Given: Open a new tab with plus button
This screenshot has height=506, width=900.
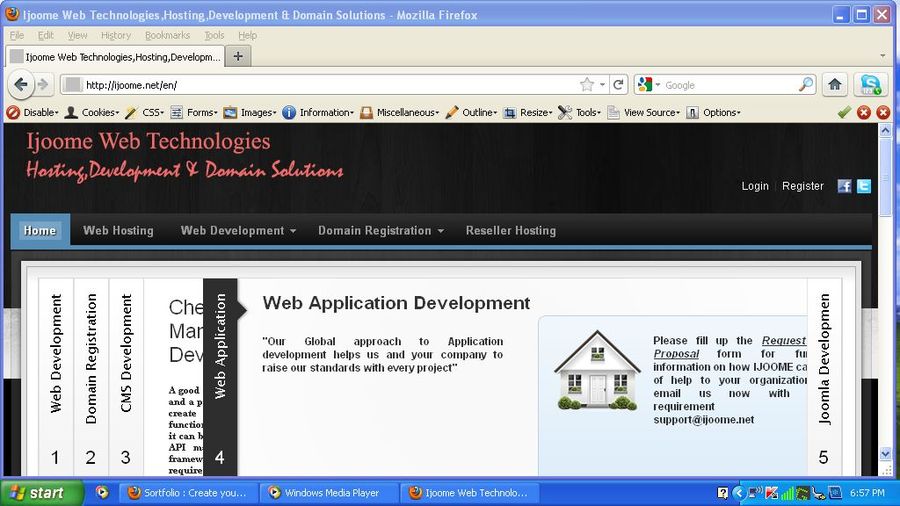Looking at the screenshot, I should pyautogui.click(x=238, y=56).
